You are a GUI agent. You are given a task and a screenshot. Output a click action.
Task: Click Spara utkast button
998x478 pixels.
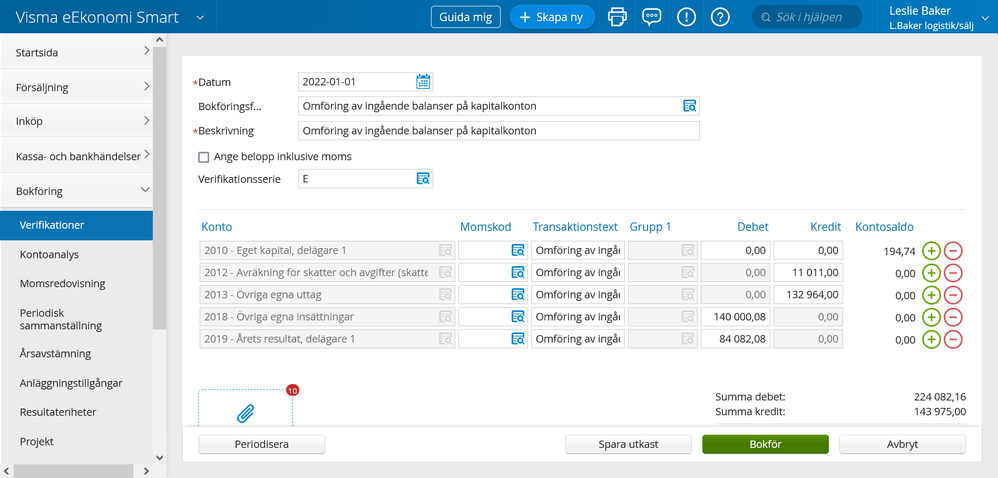pyautogui.click(x=628, y=444)
